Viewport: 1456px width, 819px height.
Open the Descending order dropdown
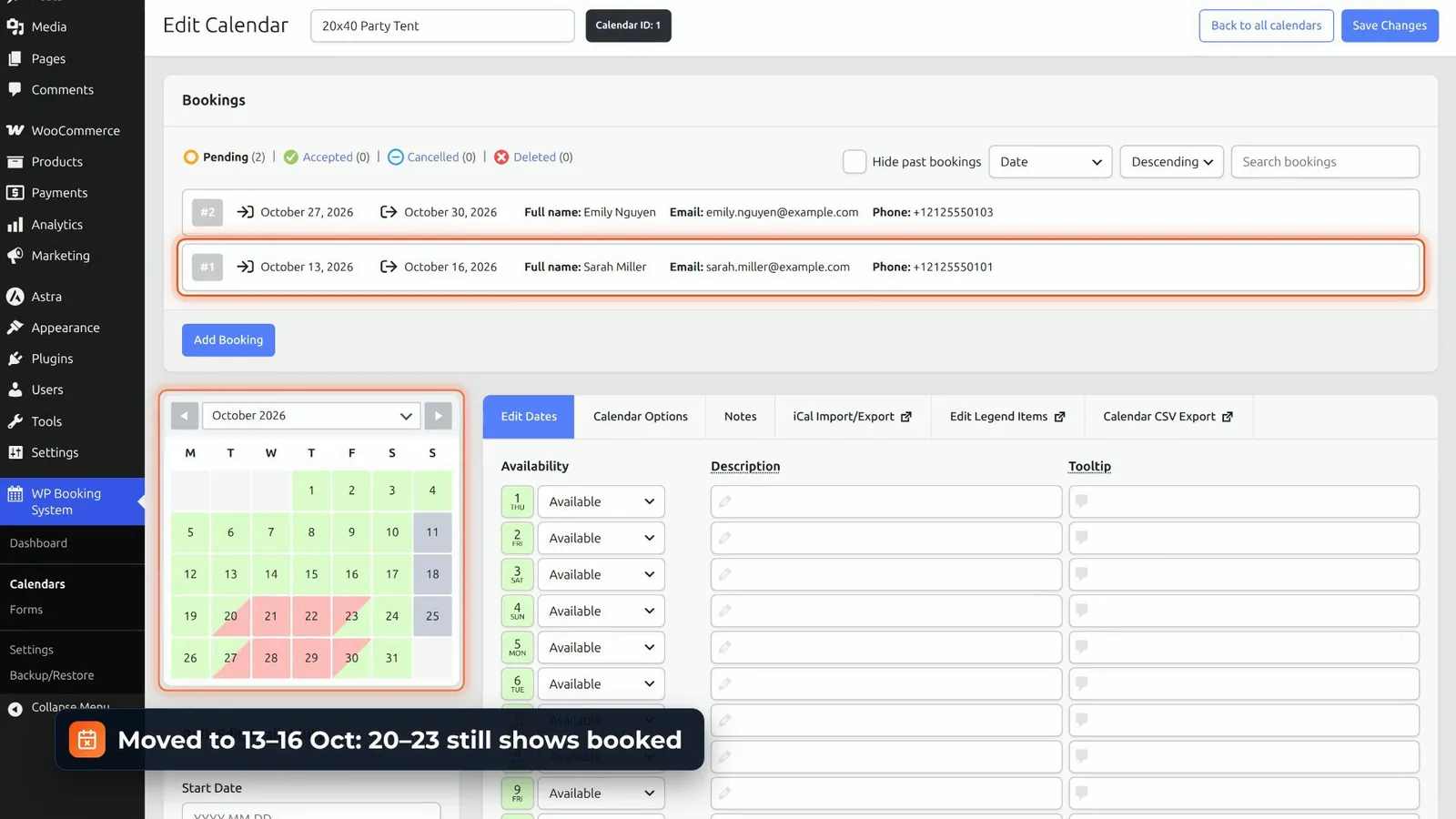tap(1171, 162)
